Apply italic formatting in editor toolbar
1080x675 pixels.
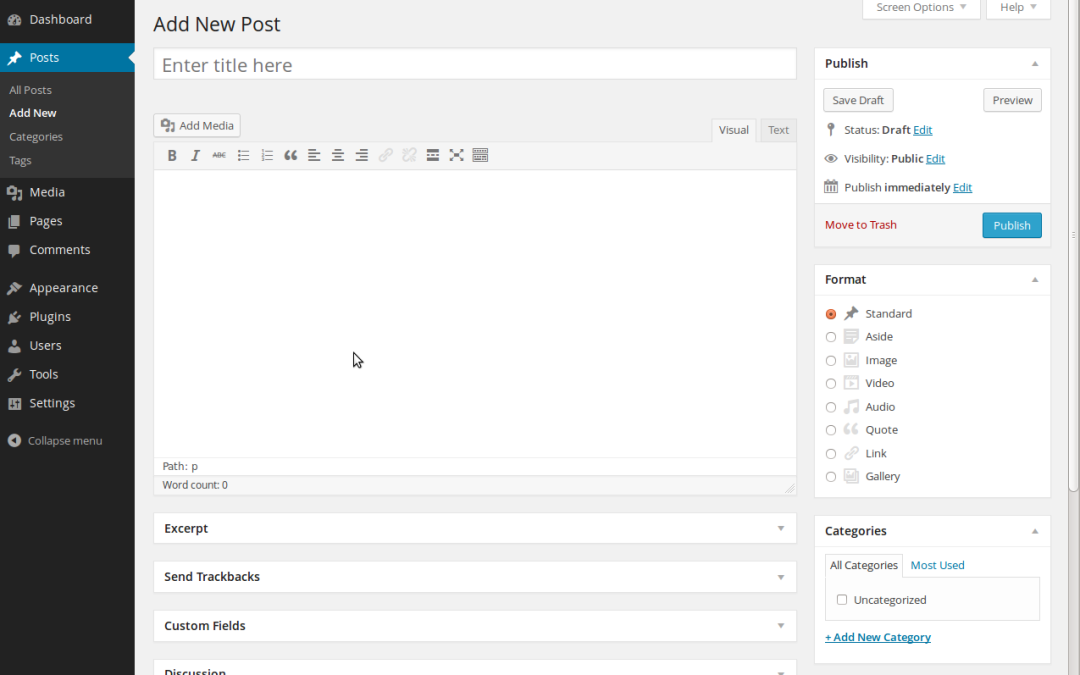pos(196,155)
